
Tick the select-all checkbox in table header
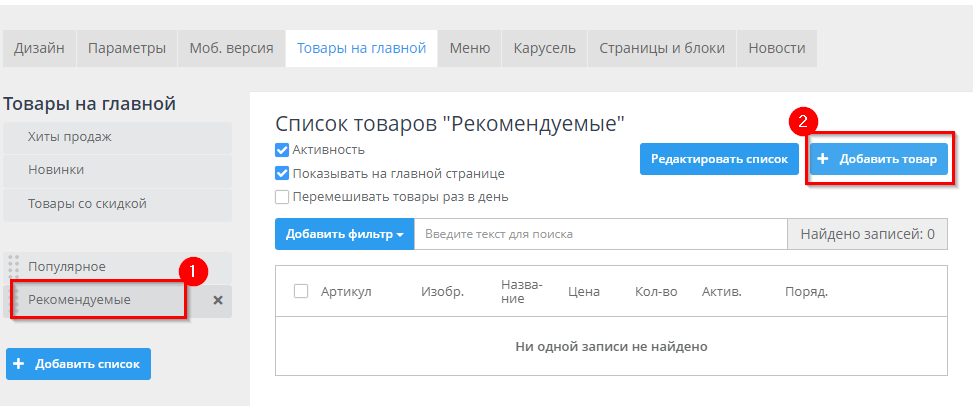301,291
